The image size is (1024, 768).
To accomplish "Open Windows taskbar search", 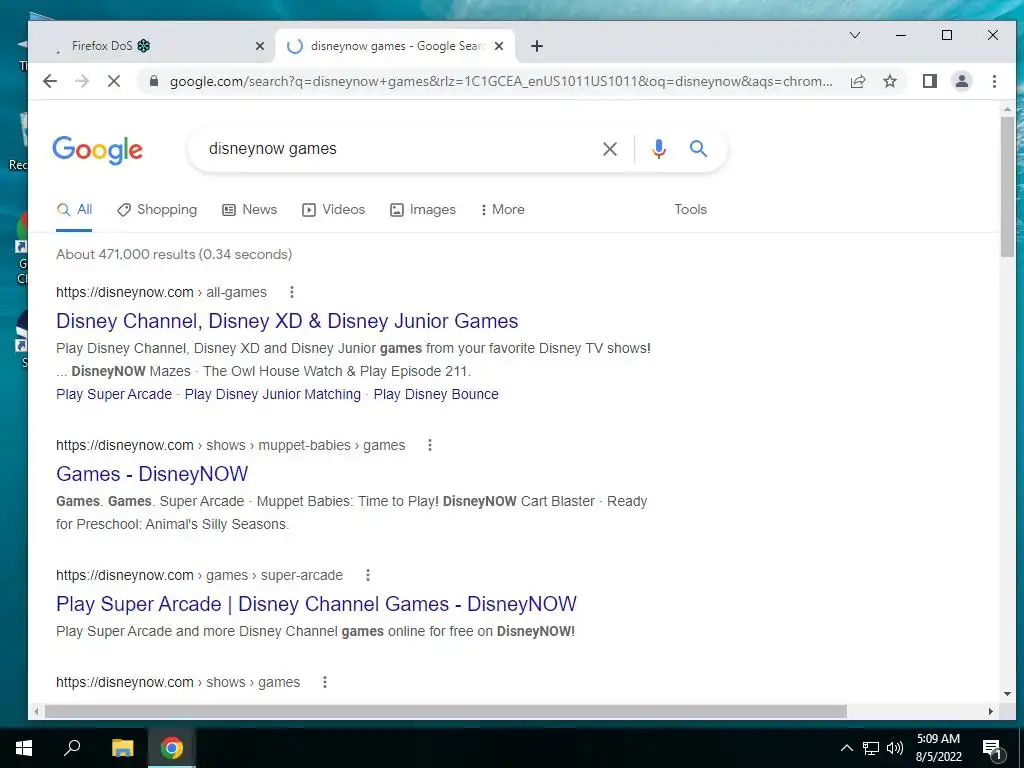I will [x=72, y=748].
